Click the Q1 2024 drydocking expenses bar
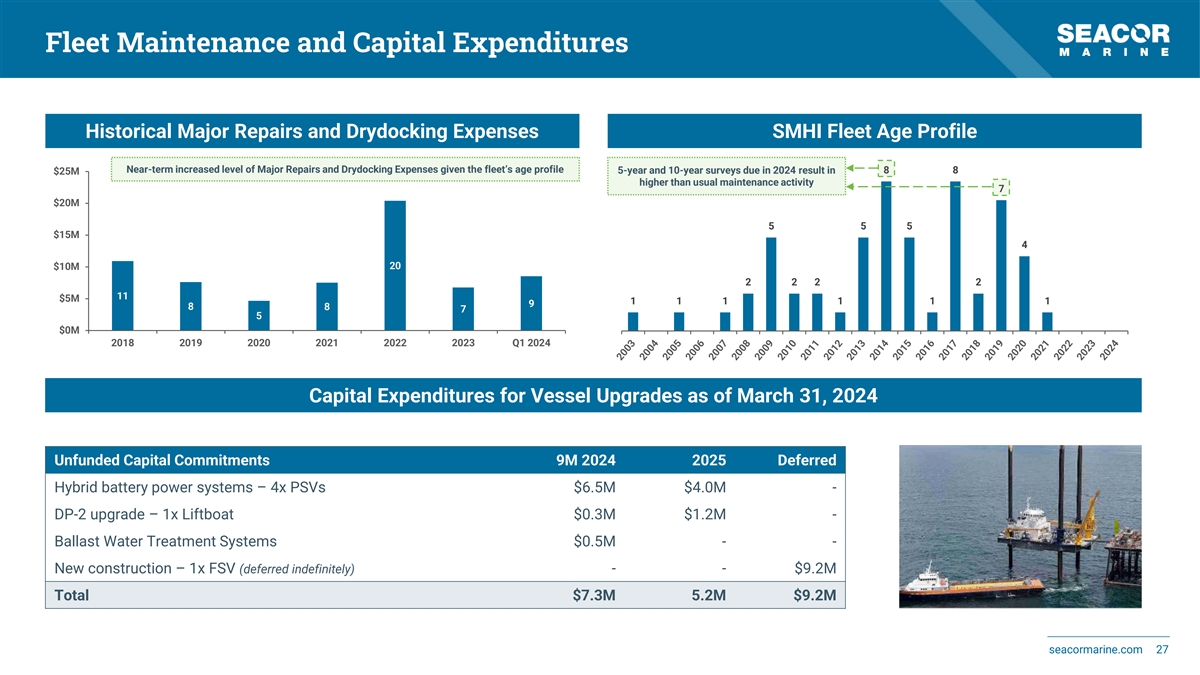1200x675 pixels. 531,303
